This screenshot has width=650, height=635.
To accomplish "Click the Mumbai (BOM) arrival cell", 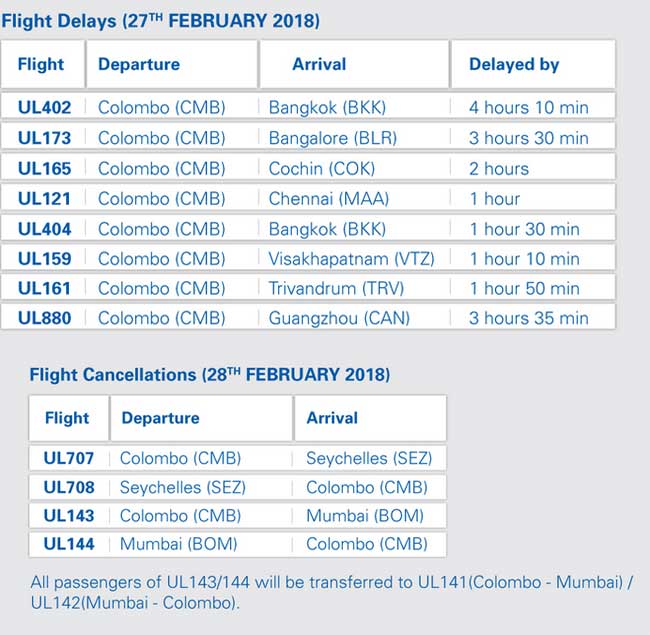I will click(x=364, y=516).
